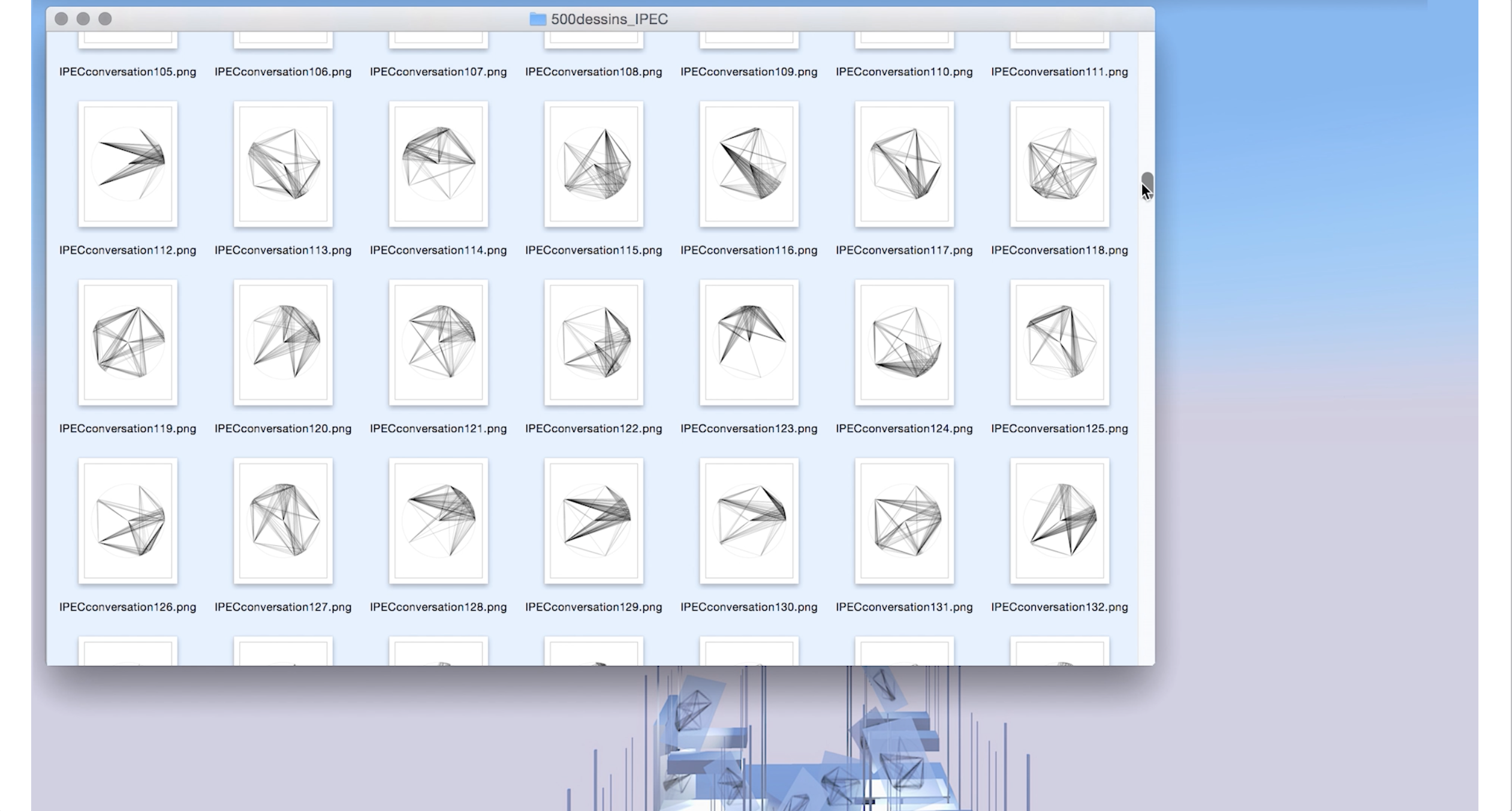Click the IPECconversation120.png drawing thumbnail
Screen dimensions: 1512x811
pyautogui.click(x=283, y=342)
